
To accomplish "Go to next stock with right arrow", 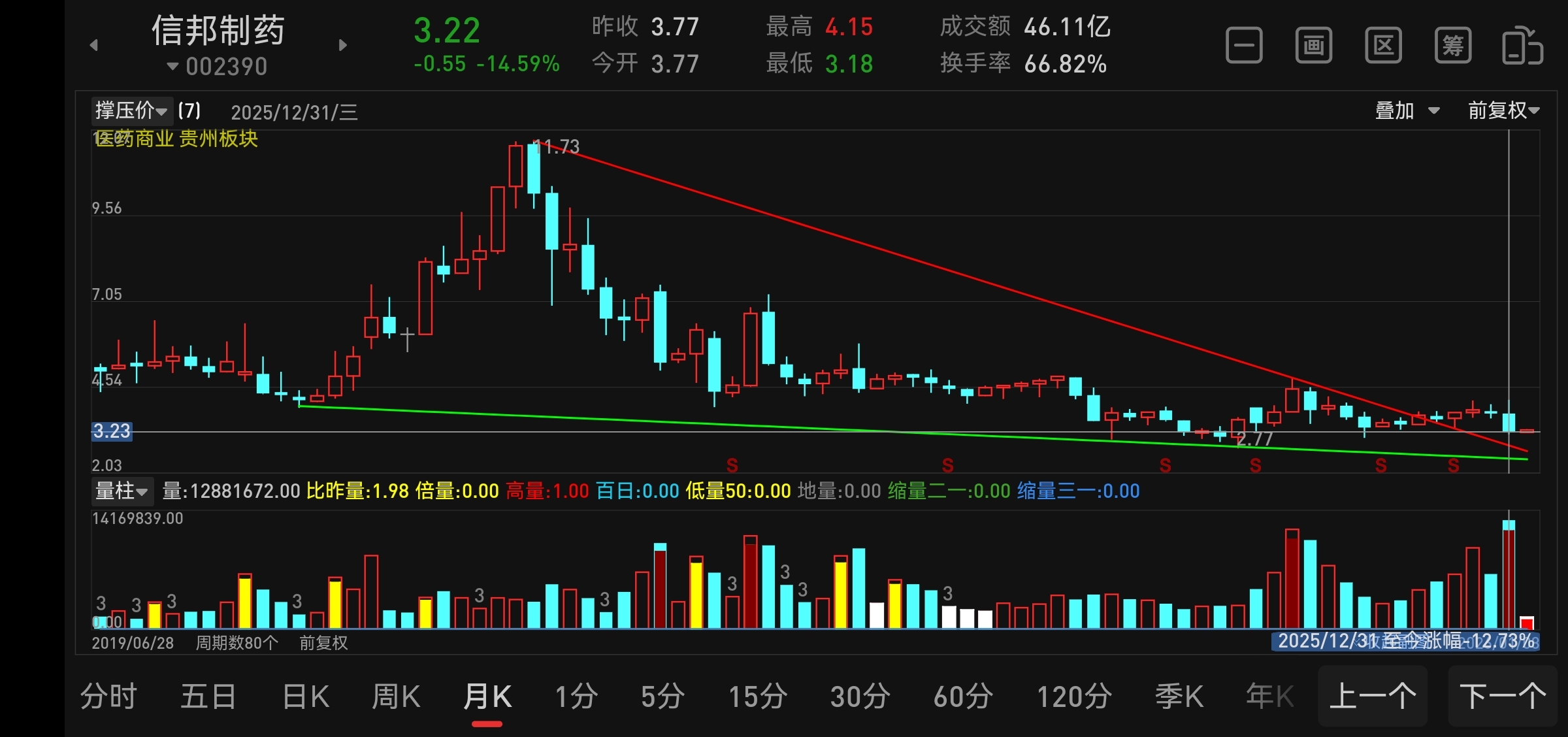I will click(x=342, y=45).
